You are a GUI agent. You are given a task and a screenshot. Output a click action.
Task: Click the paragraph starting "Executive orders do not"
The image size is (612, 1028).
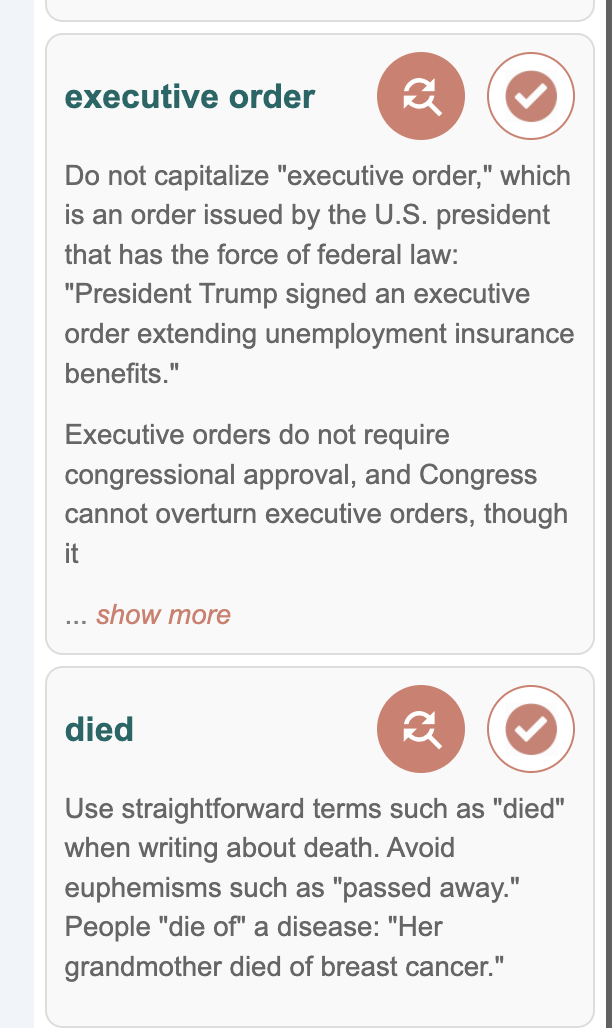tap(318, 494)
